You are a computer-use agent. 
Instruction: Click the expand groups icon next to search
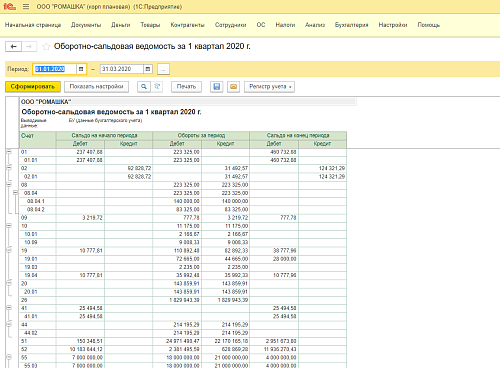(157, 87)
